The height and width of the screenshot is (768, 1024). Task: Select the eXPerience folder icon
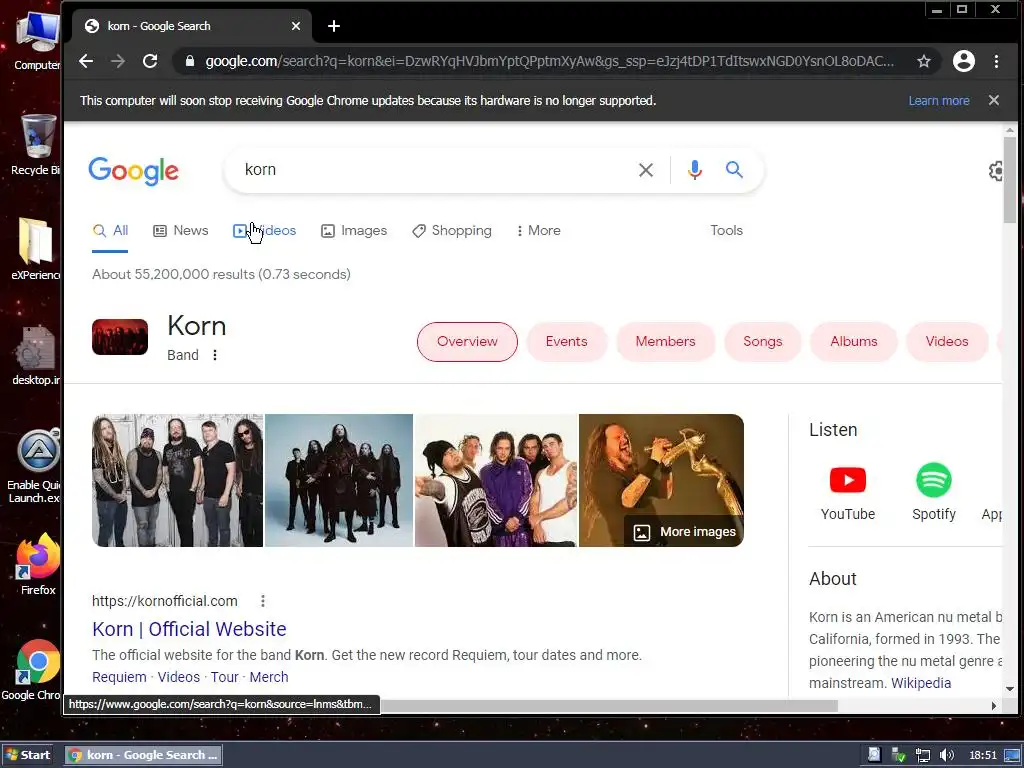tap(35, 249)
